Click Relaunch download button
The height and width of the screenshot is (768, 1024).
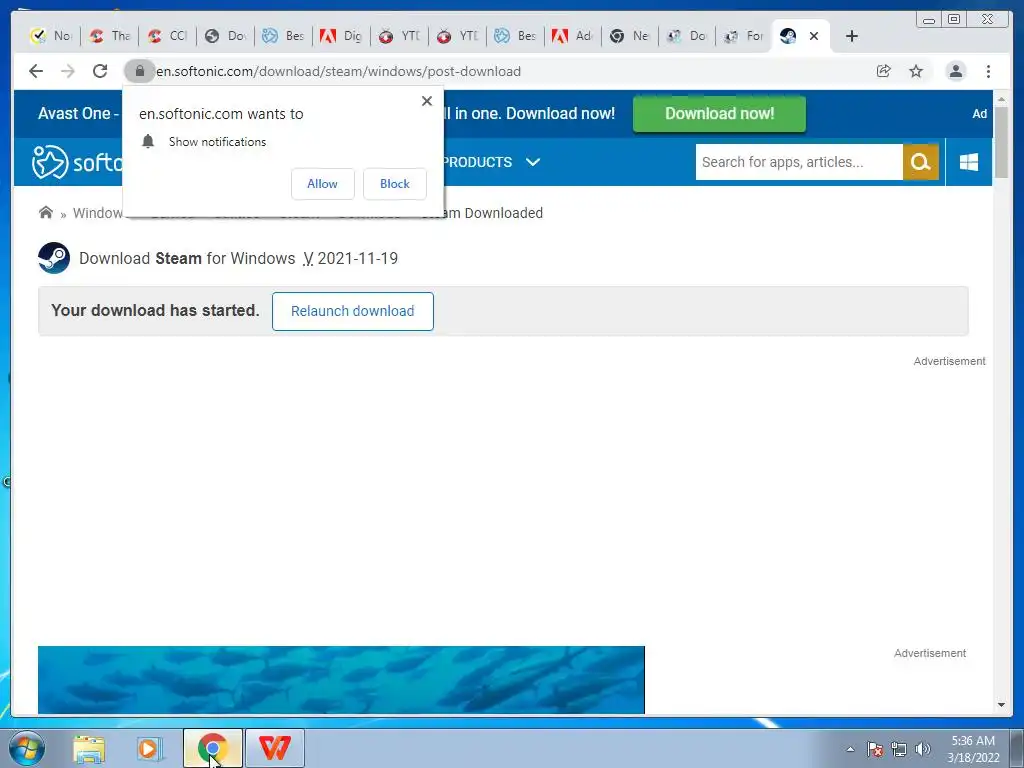click(x=353, y=312)
